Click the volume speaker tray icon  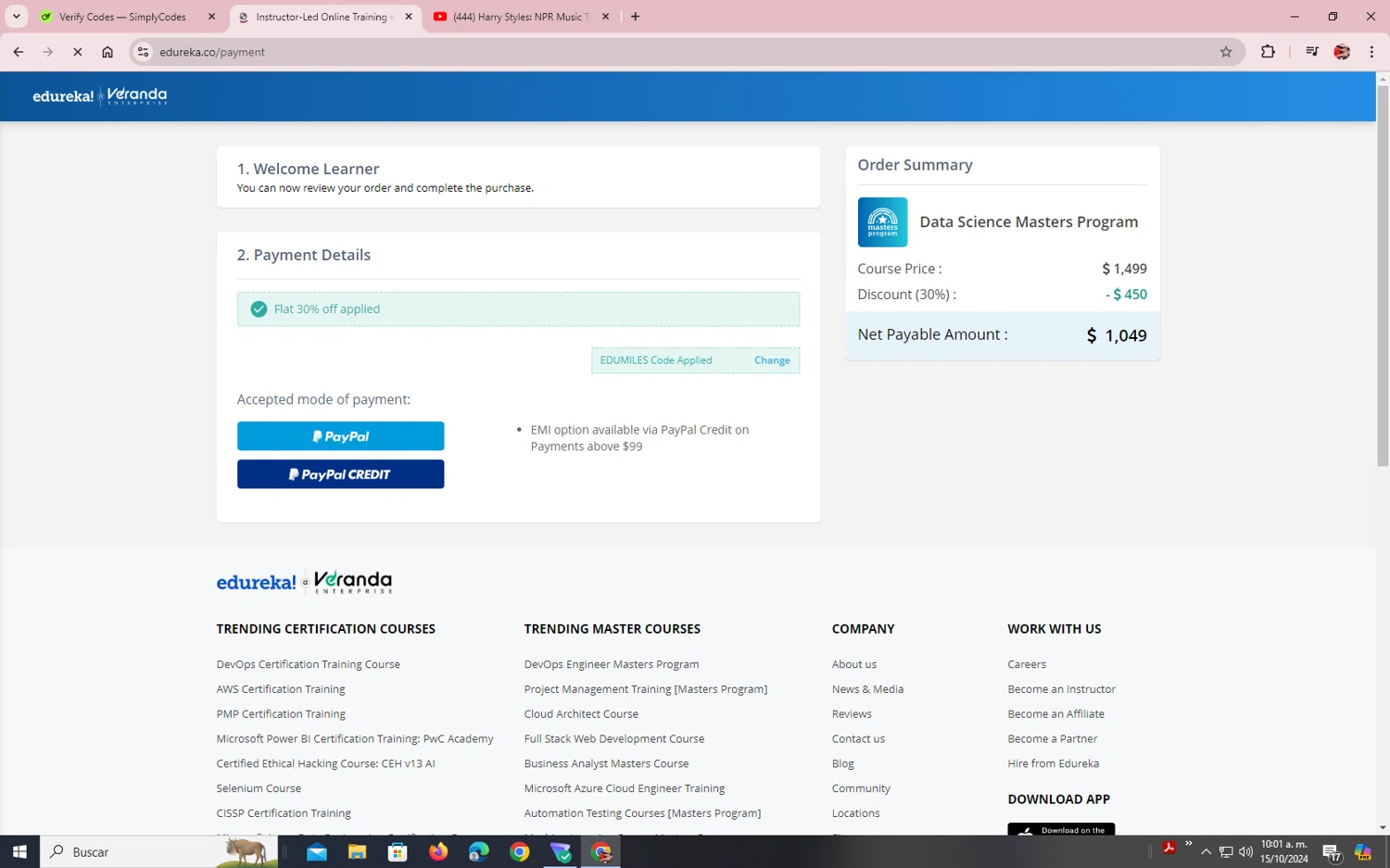point(1245,852)
